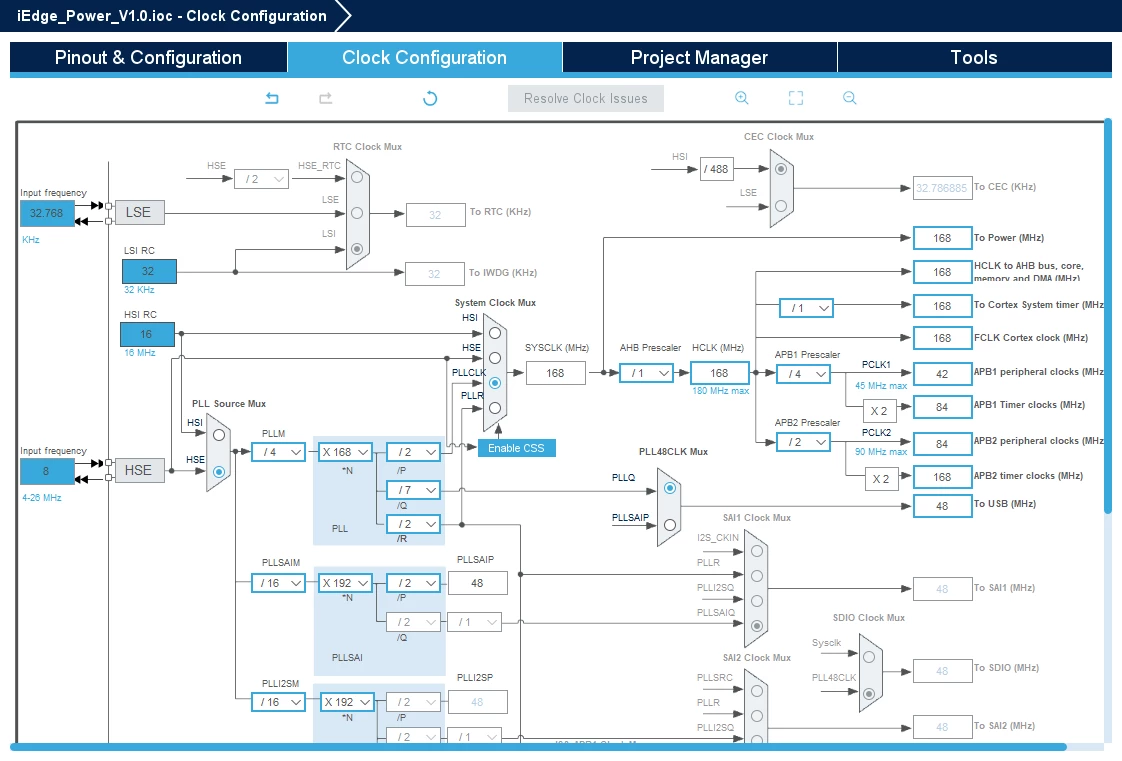Select PLLR in System Clock Mux
The height and width of the screenshot is (761, 1122).
(494, 408)
